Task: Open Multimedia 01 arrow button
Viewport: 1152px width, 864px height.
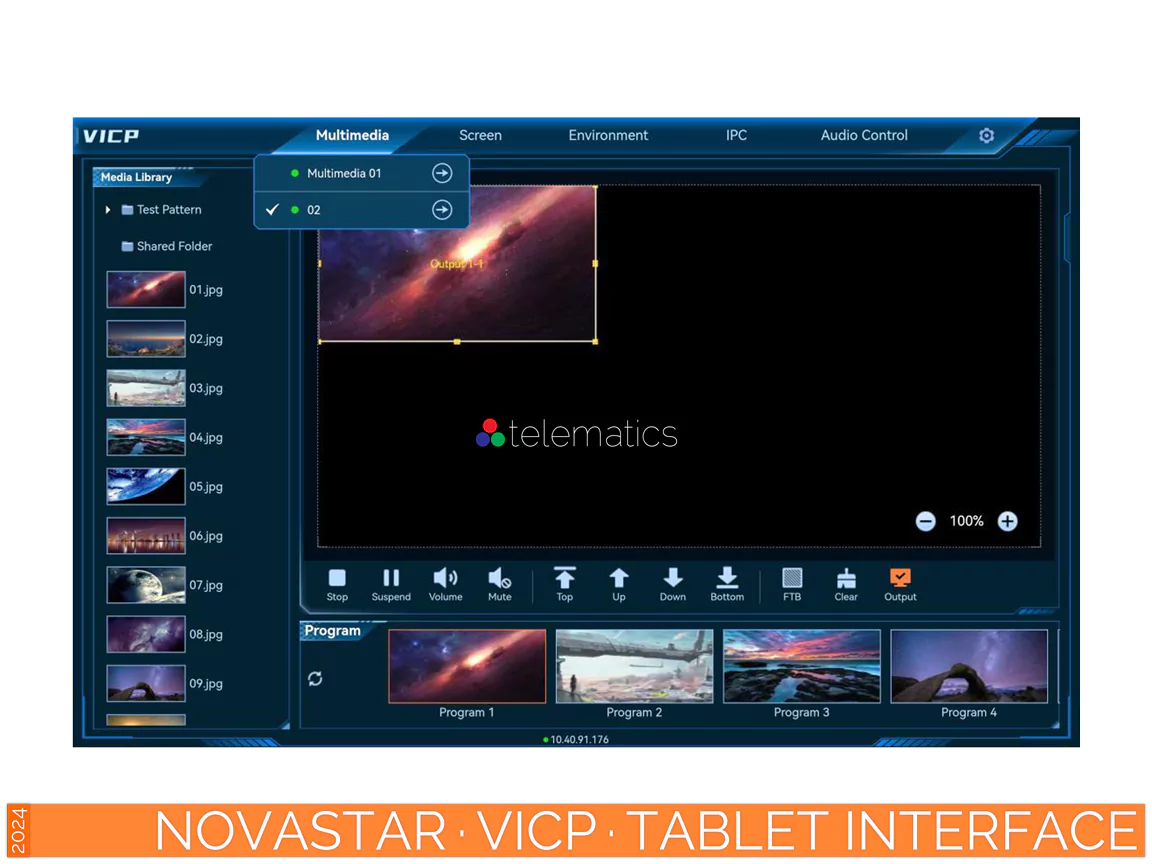Action: coord(442,173)
